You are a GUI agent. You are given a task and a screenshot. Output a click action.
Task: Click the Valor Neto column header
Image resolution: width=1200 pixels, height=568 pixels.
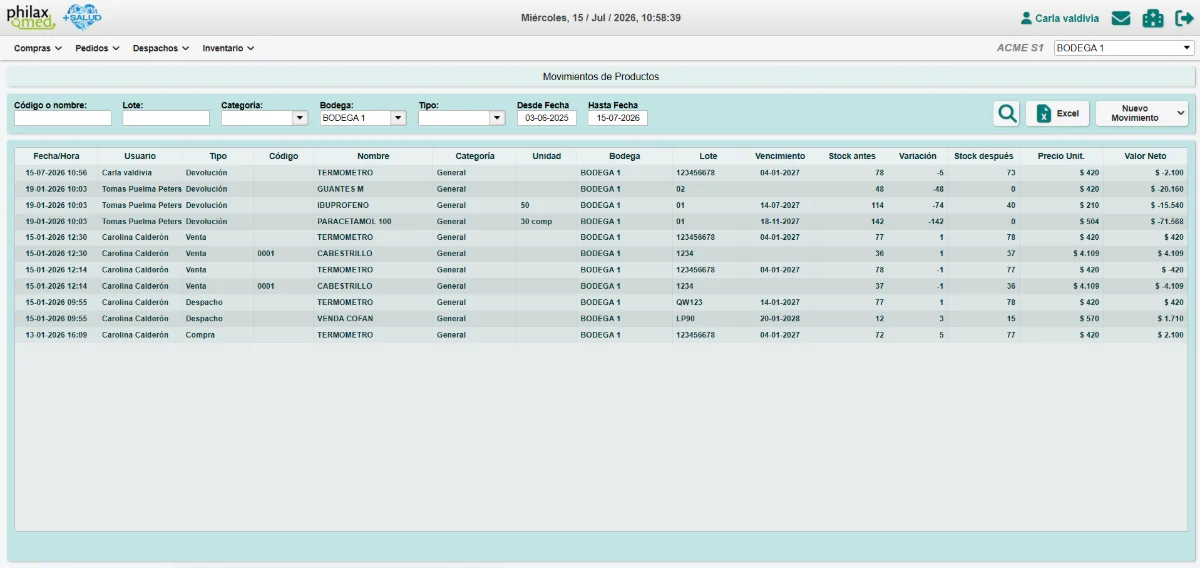(x=1145, y=156)
